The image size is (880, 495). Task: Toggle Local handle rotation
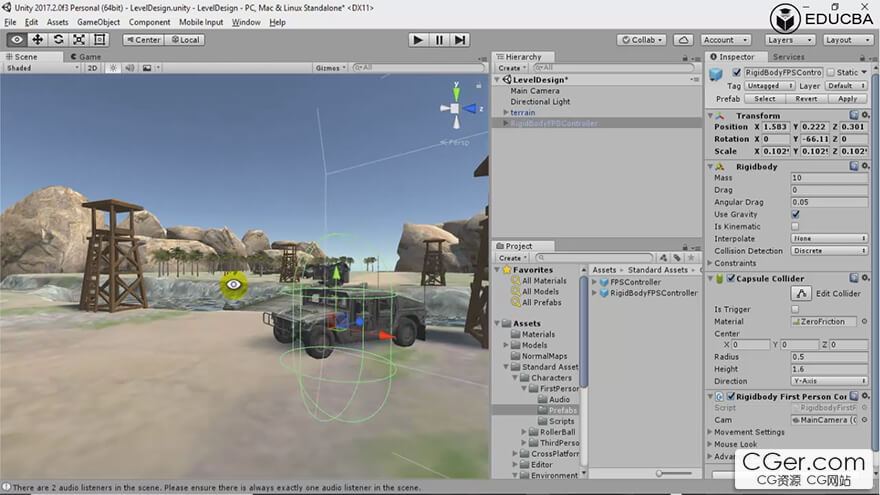[185, 40]
